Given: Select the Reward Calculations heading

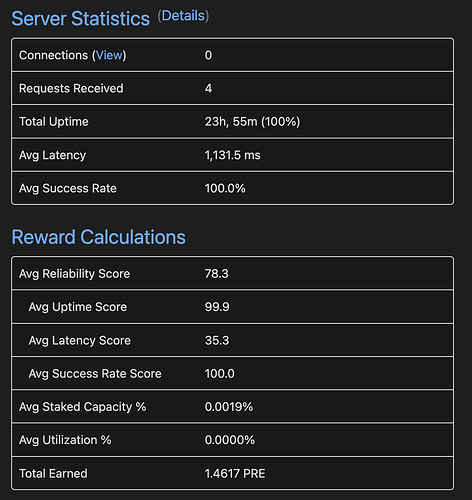Looking at the screenshot, I should coord(99,237).
